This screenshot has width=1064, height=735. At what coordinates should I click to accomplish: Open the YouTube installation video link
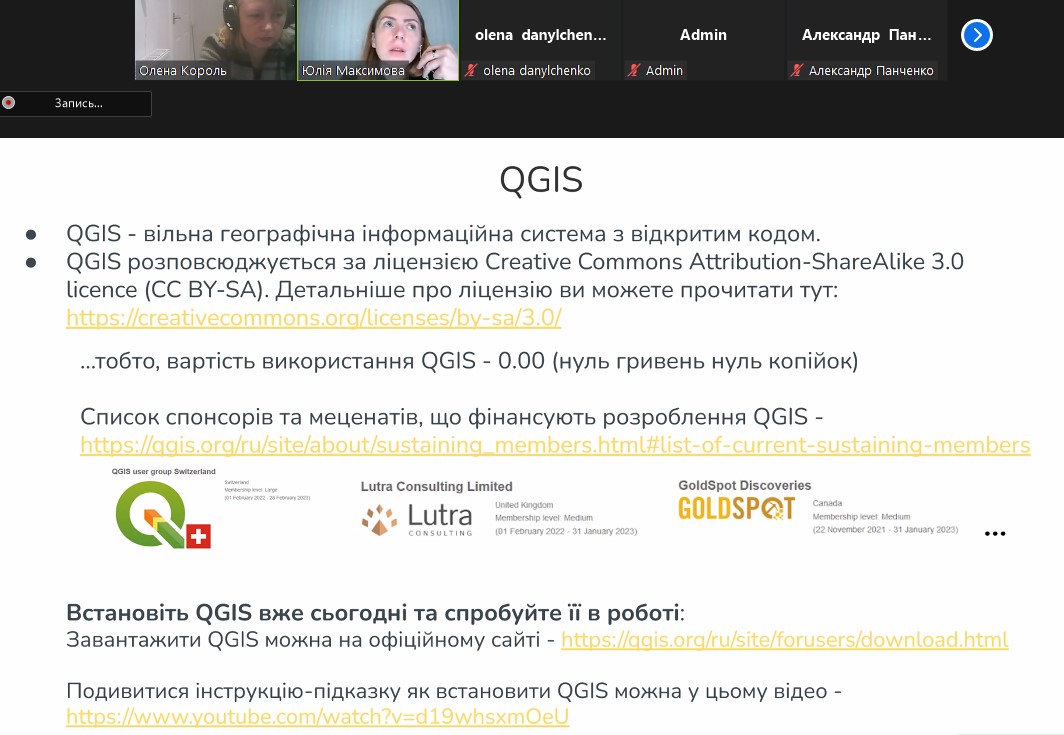pos(317,717)
